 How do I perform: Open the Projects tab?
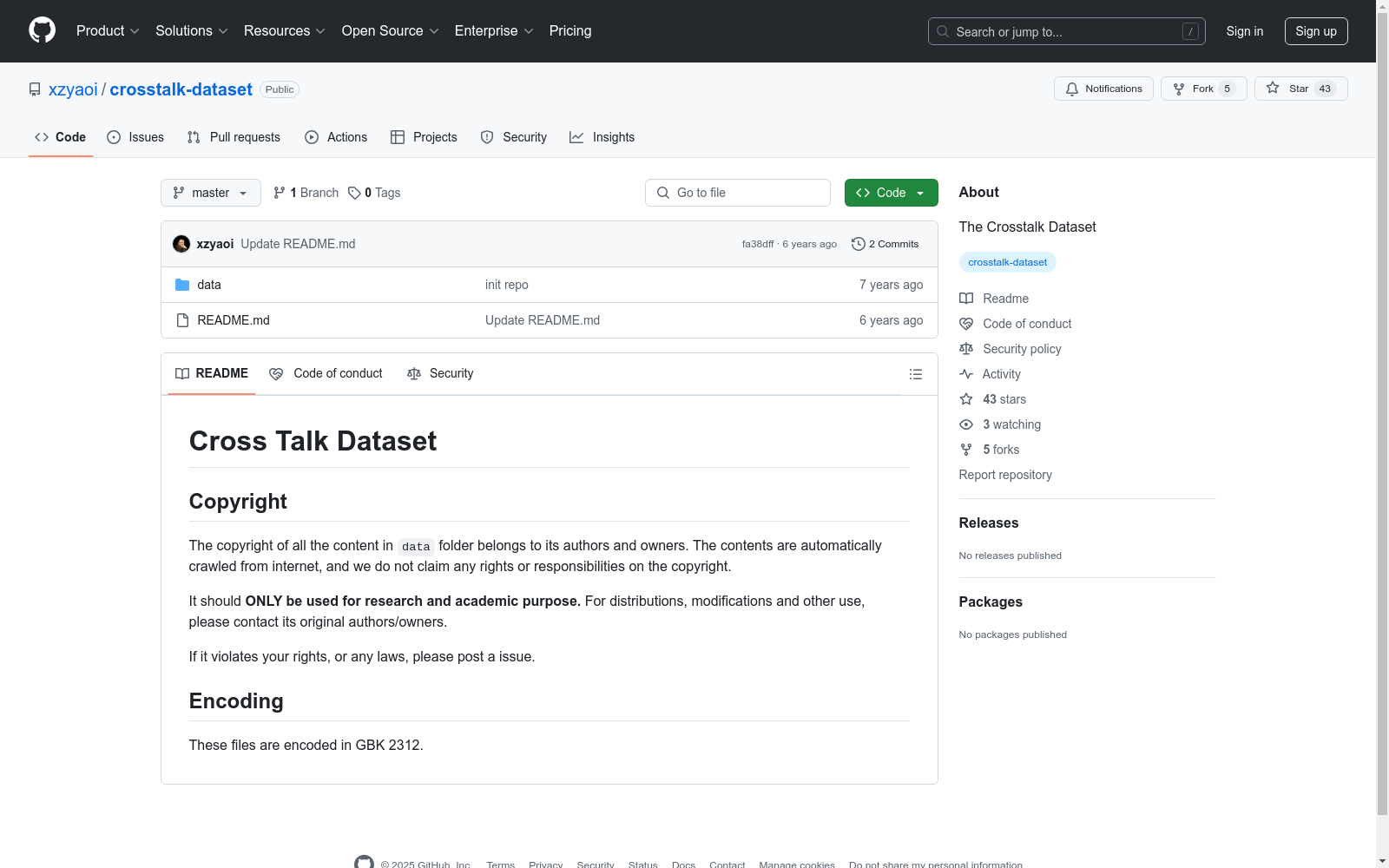[x=424, y=137]
